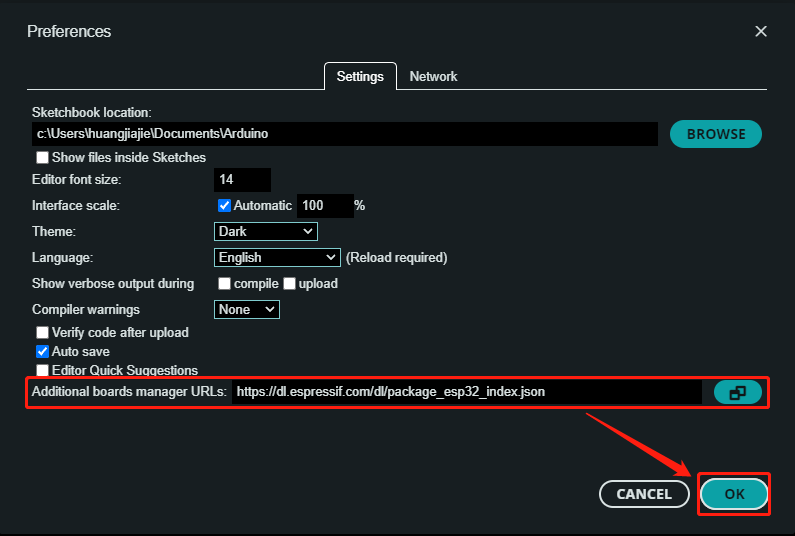
Task: Enable verbose output during upload
Action: point(290,284)
